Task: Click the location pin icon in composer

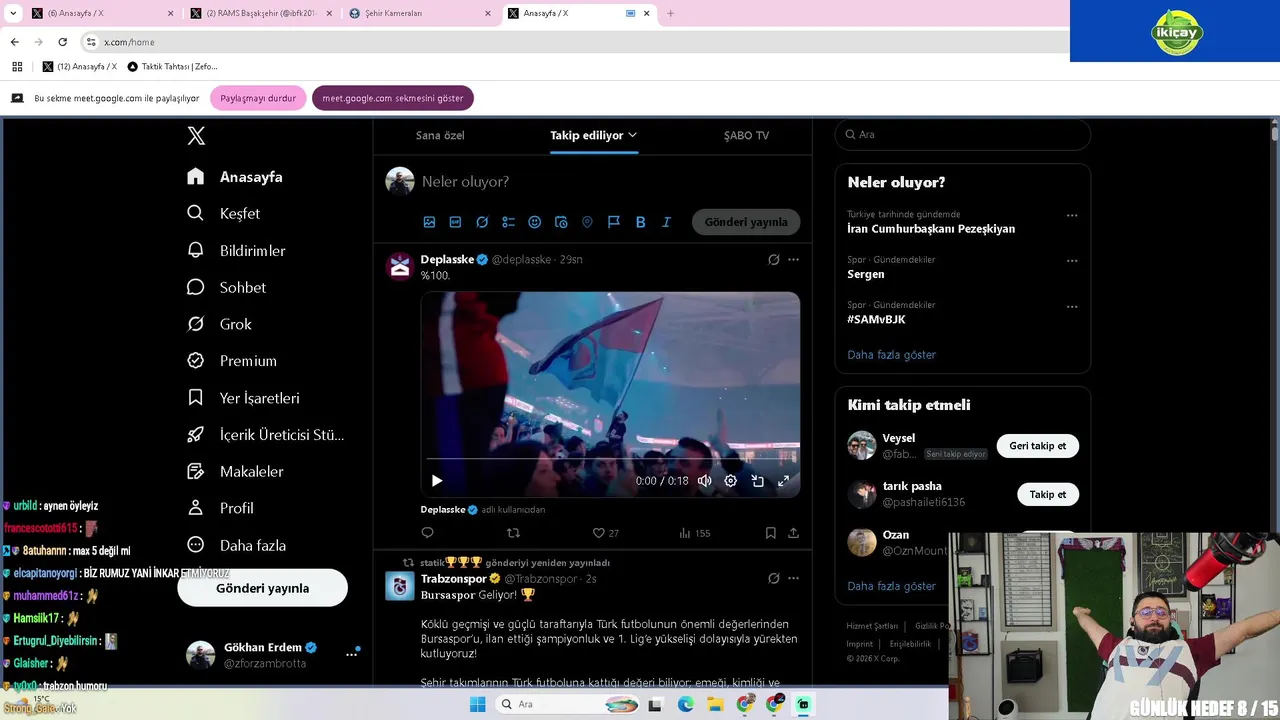Action: (x=587, y=222)
